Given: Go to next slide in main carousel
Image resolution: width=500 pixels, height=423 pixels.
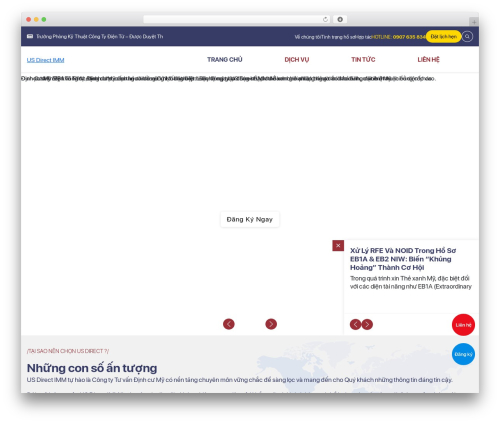Looking at the screenshot, I should point(271,324).
